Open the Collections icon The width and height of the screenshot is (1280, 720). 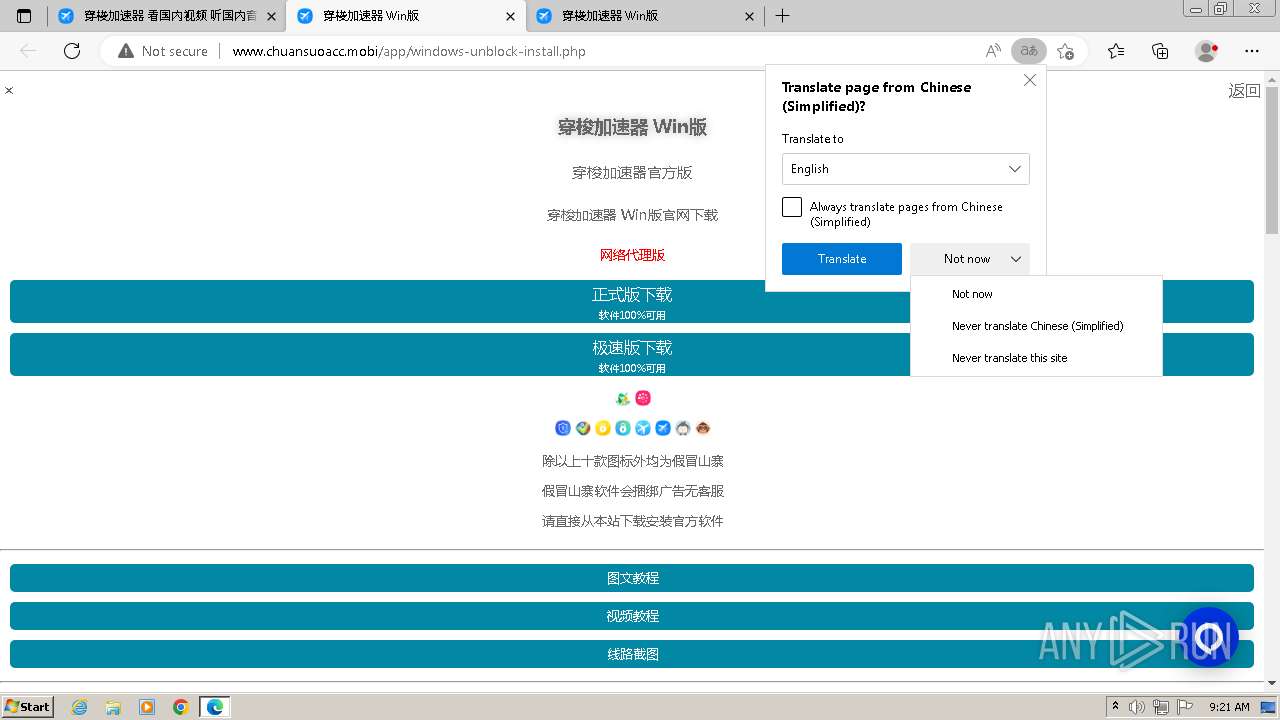[x=1160, y=51]
